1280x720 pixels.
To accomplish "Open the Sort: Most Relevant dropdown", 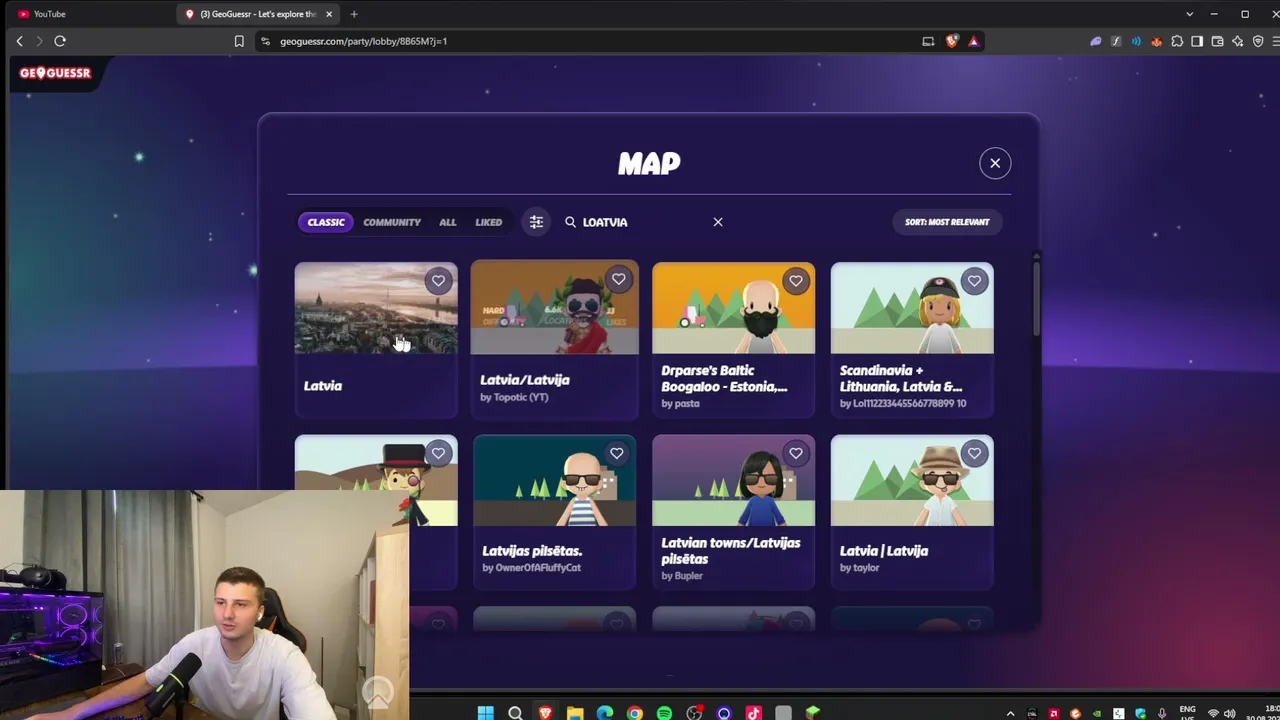I will 947,222.
